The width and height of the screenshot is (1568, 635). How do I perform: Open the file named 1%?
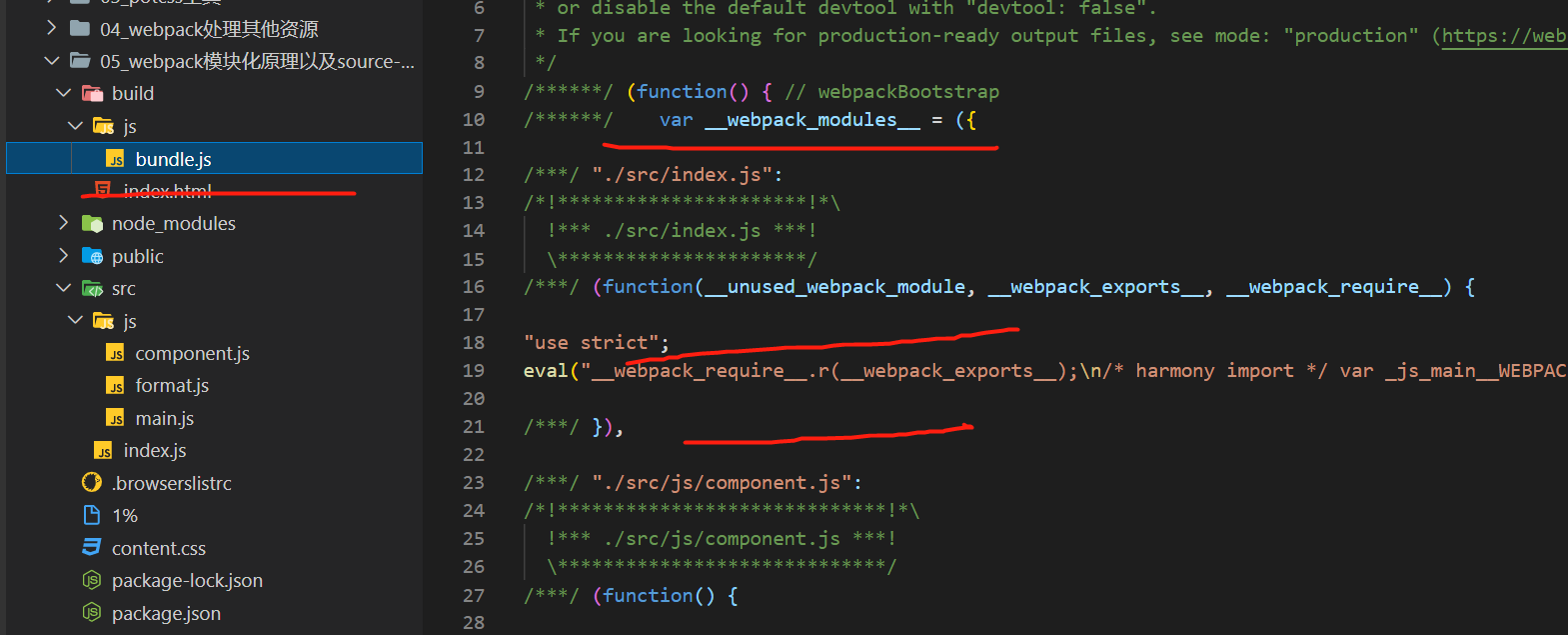tap(125, 515)
